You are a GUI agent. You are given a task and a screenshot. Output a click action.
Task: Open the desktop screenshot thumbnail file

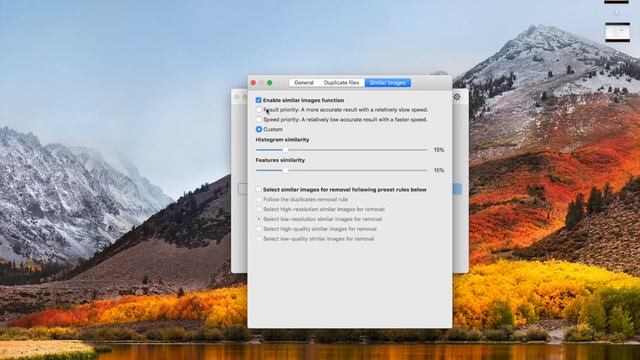click(617, 32)
